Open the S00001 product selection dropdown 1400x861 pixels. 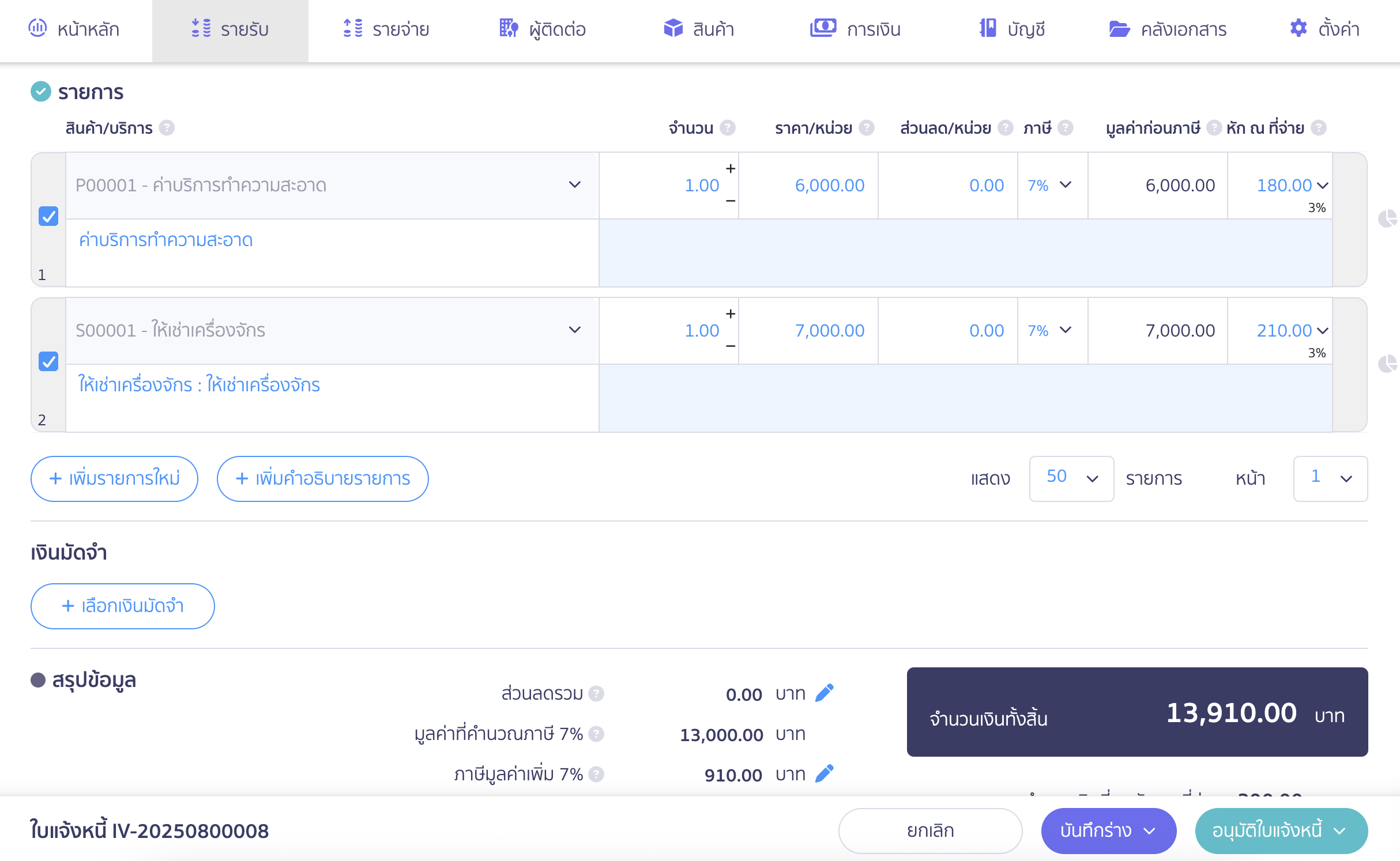332,331
